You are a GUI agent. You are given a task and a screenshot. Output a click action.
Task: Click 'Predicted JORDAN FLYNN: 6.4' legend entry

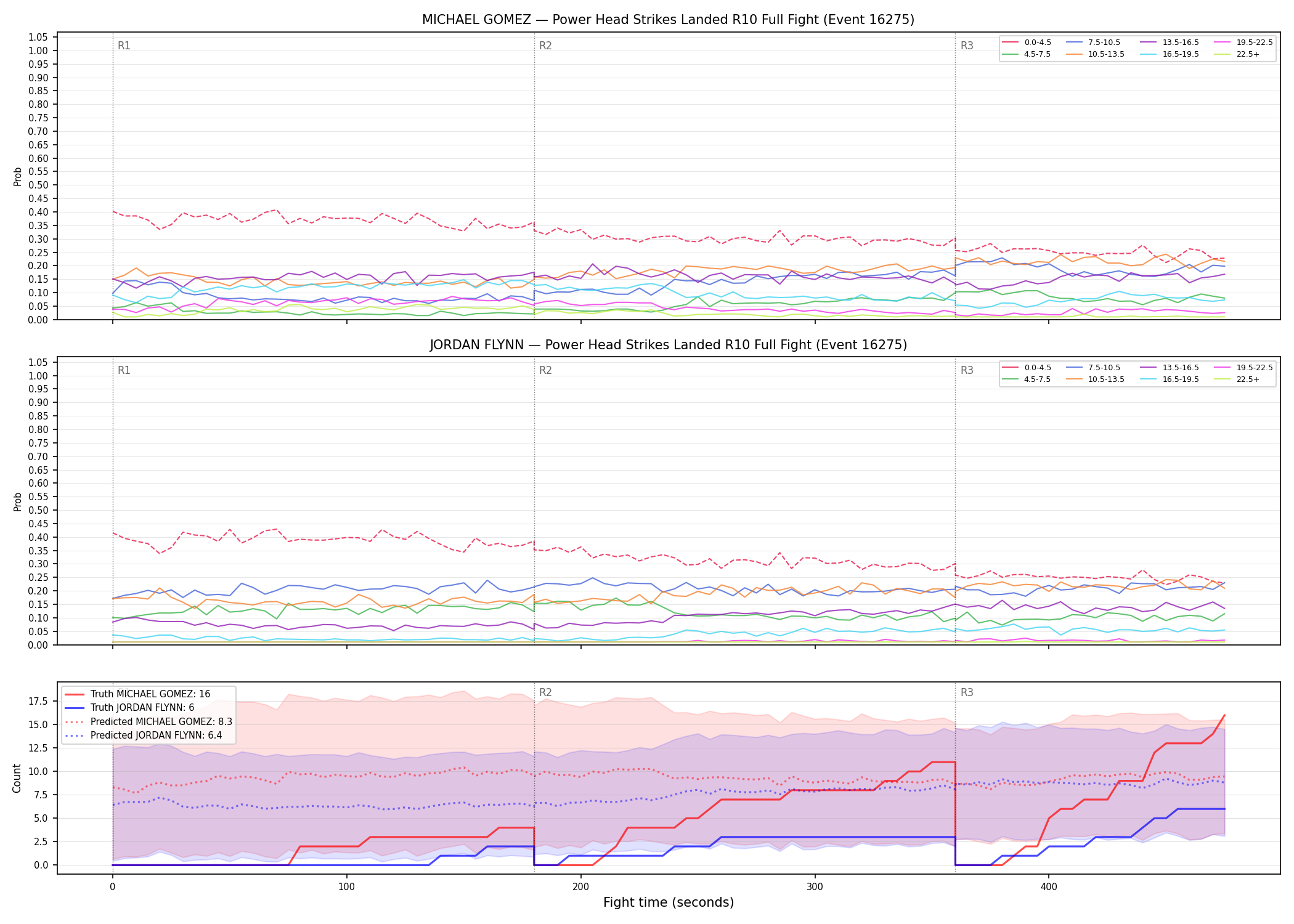[x=144, y=736]
